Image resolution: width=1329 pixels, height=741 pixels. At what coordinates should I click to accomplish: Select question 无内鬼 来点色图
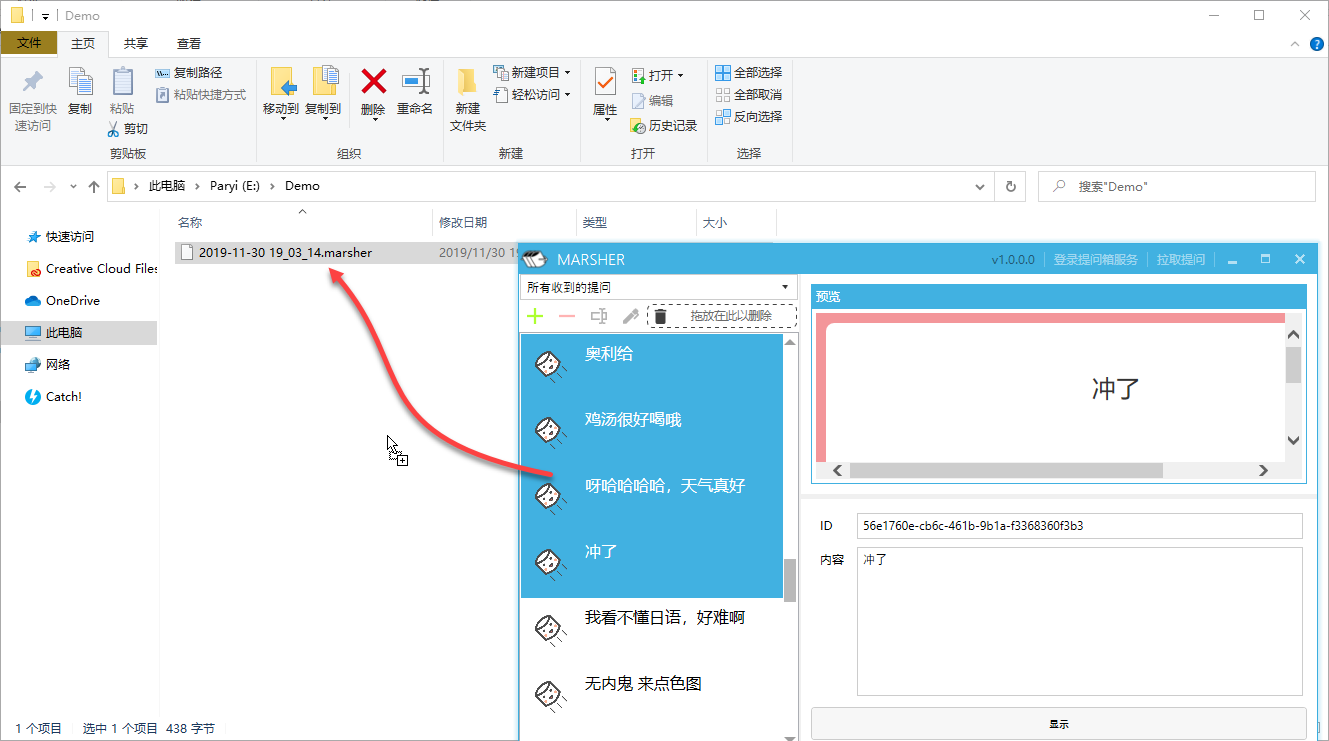pos(652,697)
